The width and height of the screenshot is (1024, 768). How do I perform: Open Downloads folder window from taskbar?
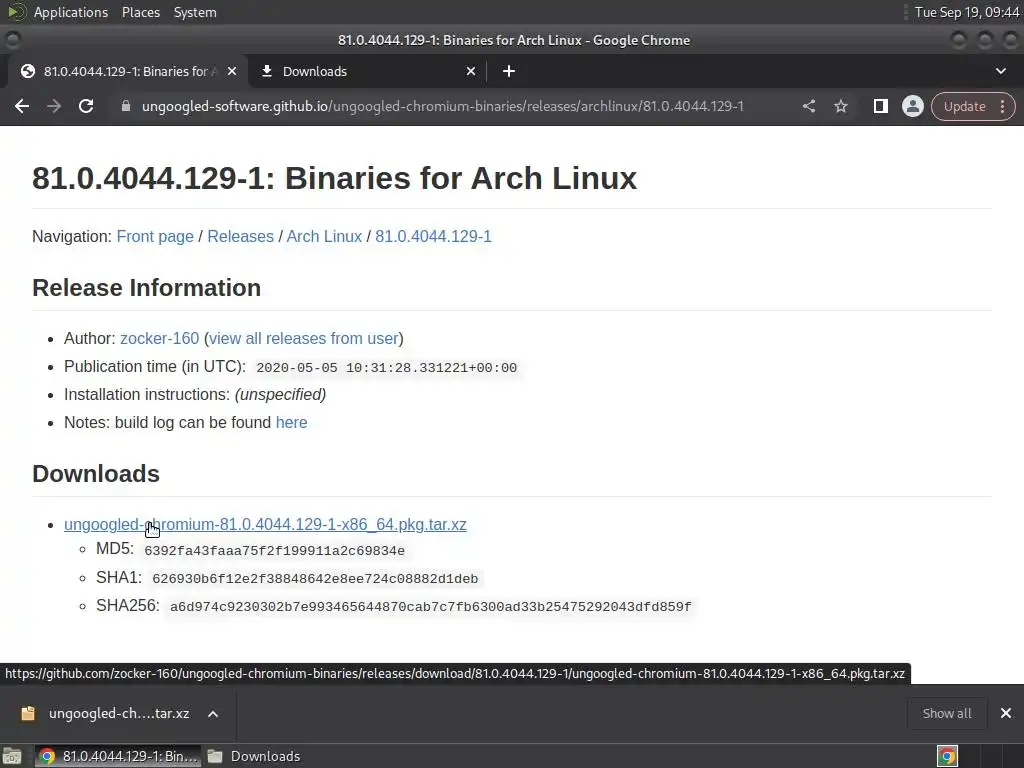[x=253, y=756]
